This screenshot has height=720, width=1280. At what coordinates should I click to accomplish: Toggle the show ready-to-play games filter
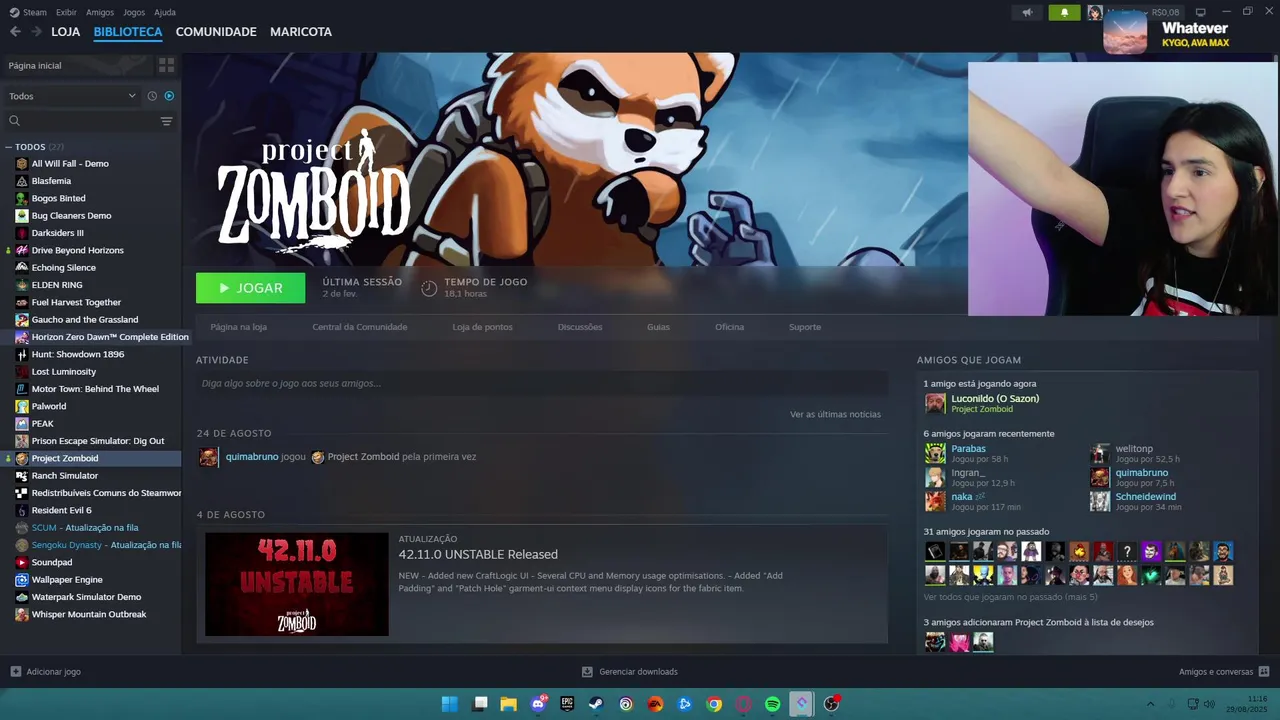[x=169, y=96]
